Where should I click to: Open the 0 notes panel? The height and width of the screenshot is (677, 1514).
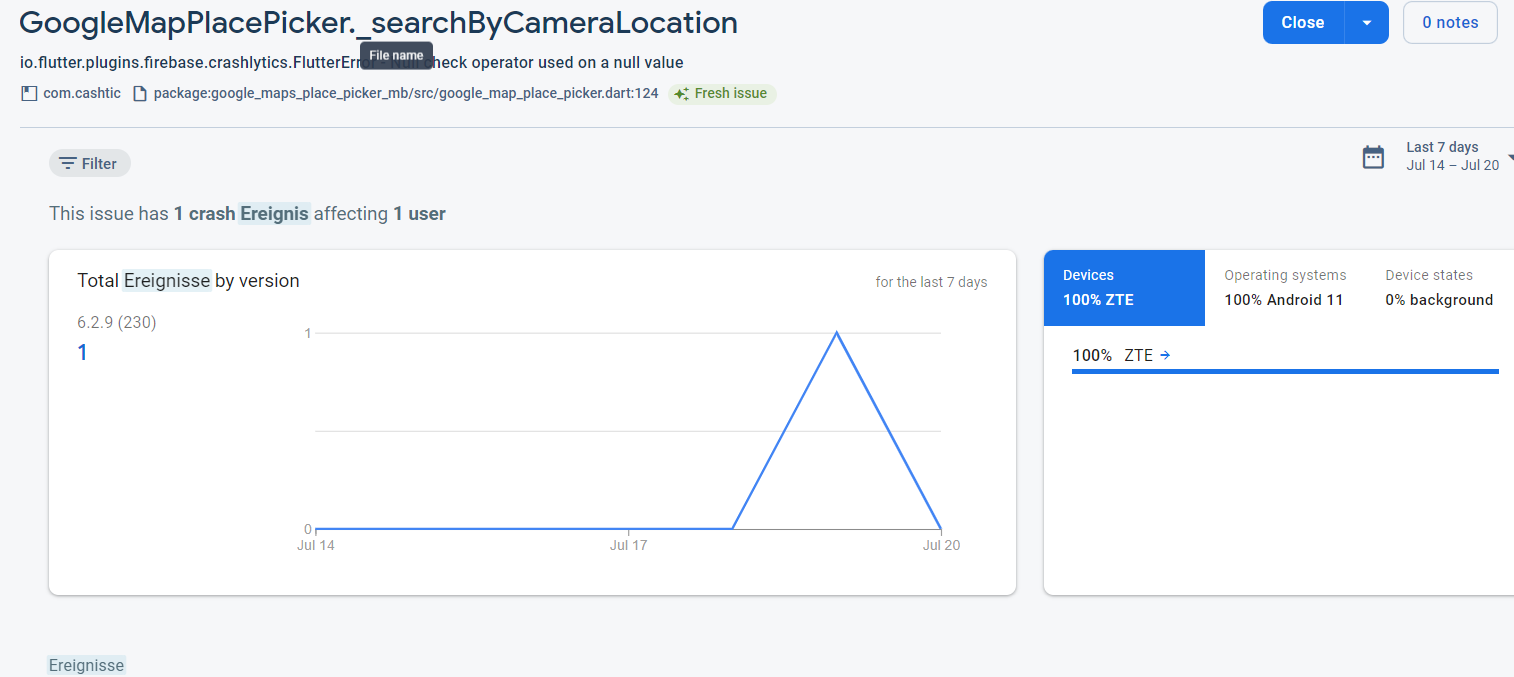(1450, 21)
